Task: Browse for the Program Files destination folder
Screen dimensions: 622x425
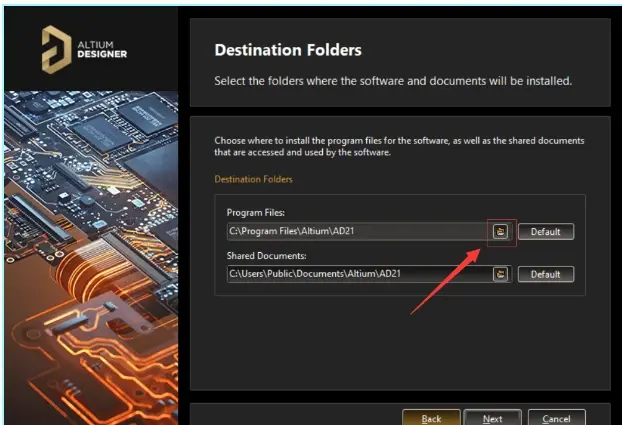Action: coord(500,231)
